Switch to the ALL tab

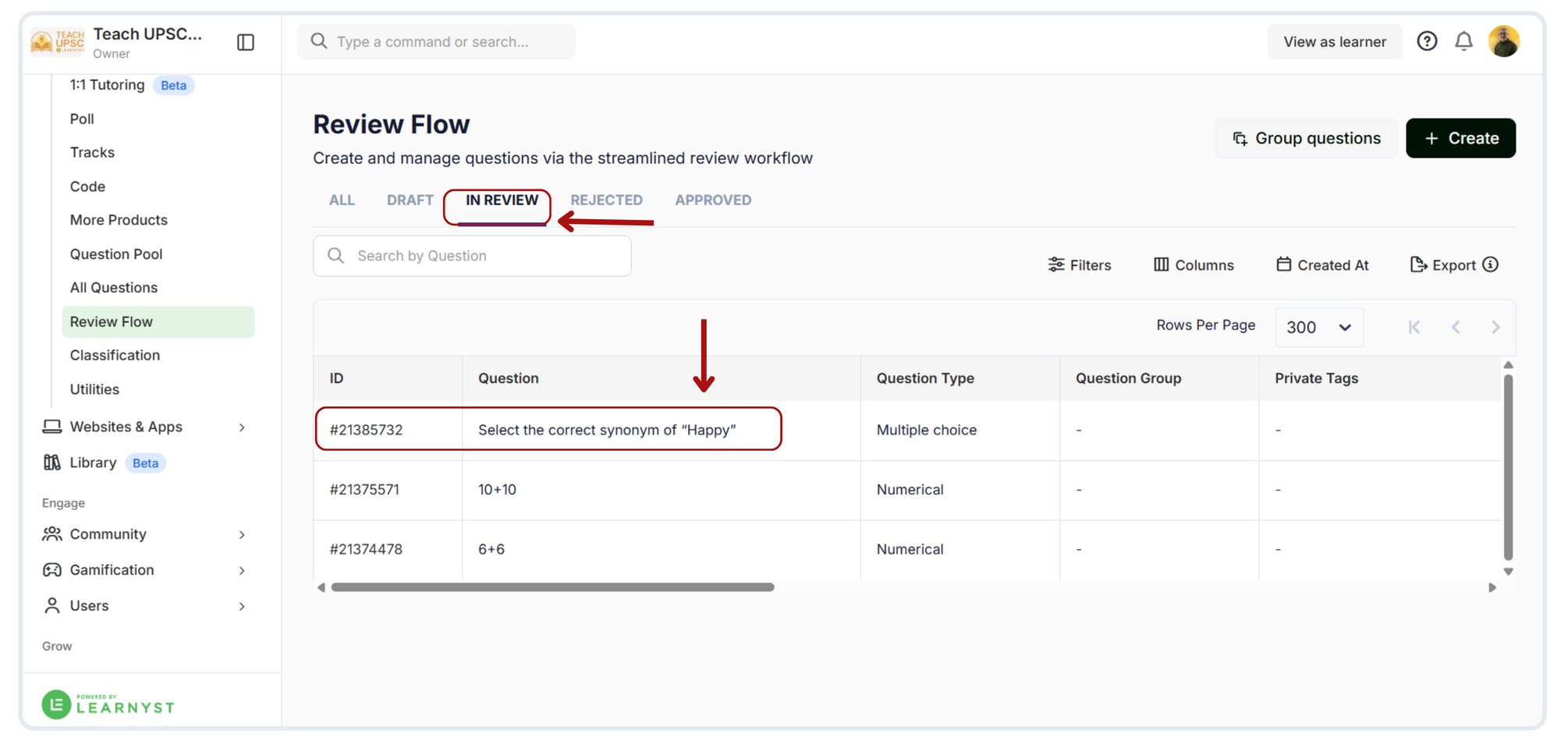click(x=342, y=200)
